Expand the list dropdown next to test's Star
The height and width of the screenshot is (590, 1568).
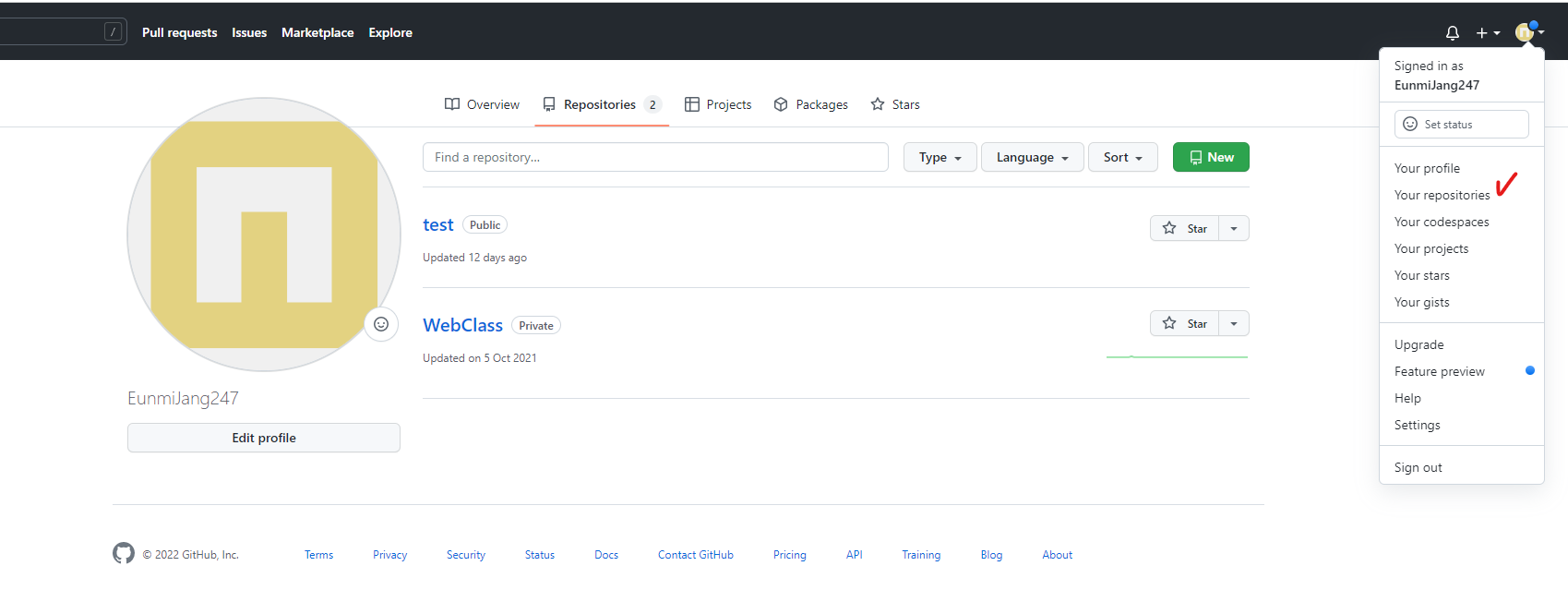(x=1234, y=228)
